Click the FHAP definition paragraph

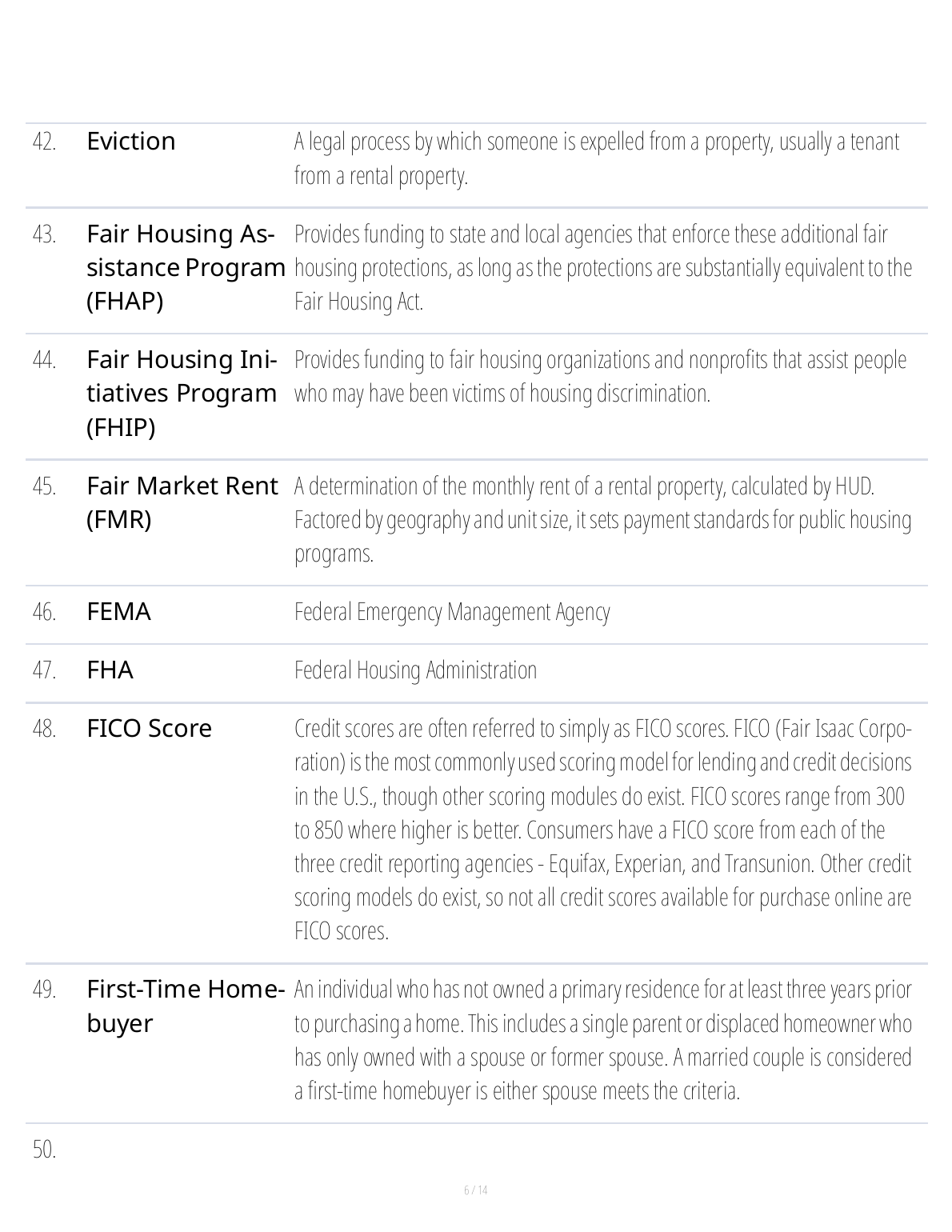point(602,268)
